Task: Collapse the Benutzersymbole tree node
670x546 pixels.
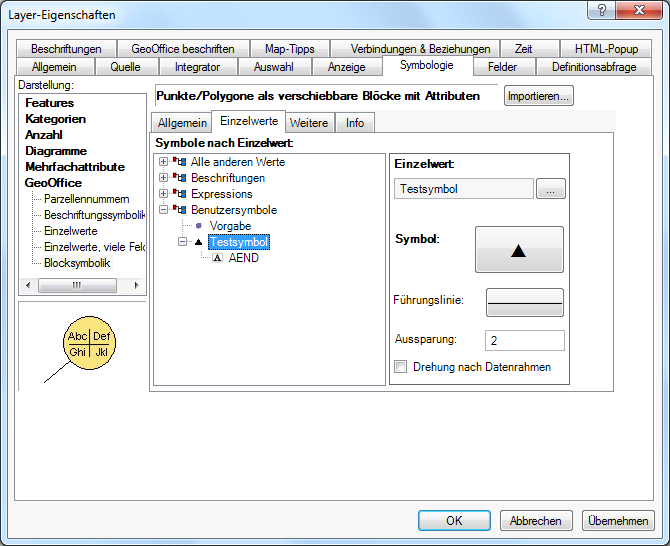Action: click(x=164, y=210)
